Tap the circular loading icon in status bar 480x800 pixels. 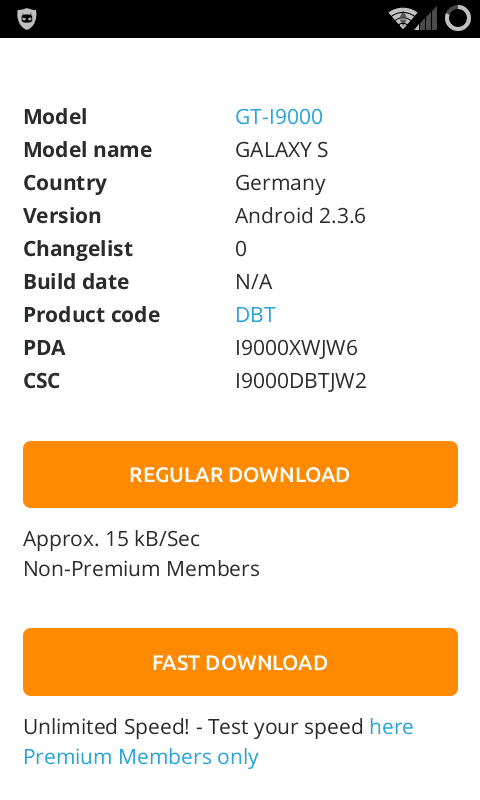coord(458,18)
